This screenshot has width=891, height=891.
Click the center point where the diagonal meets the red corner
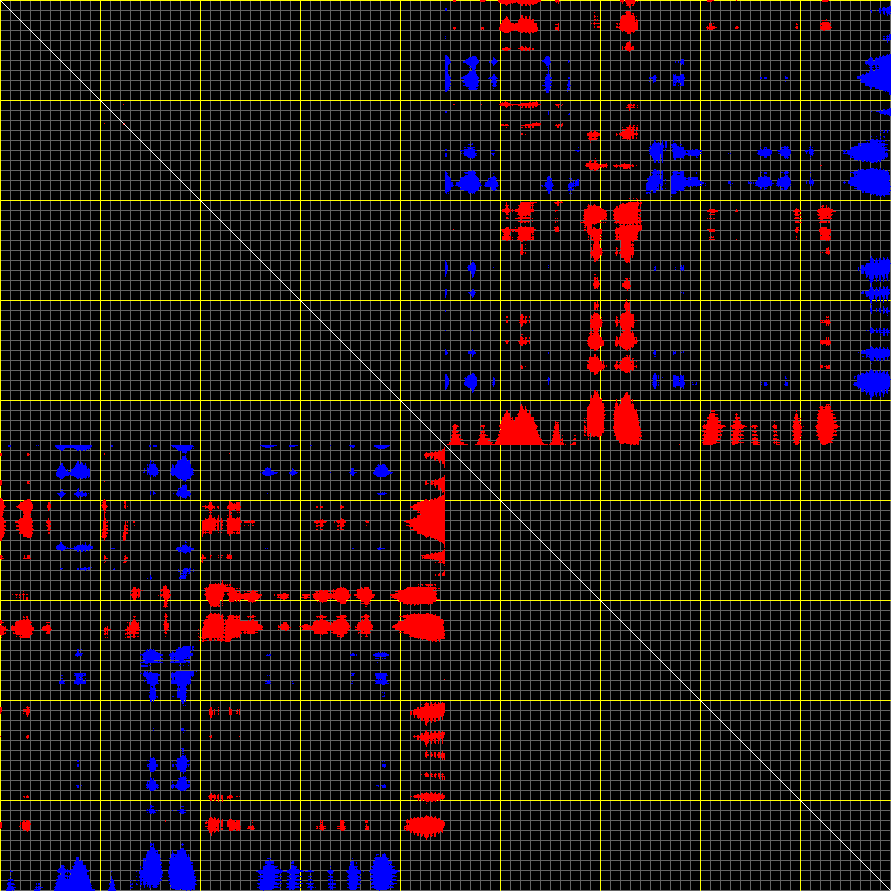tap(445, 445)
